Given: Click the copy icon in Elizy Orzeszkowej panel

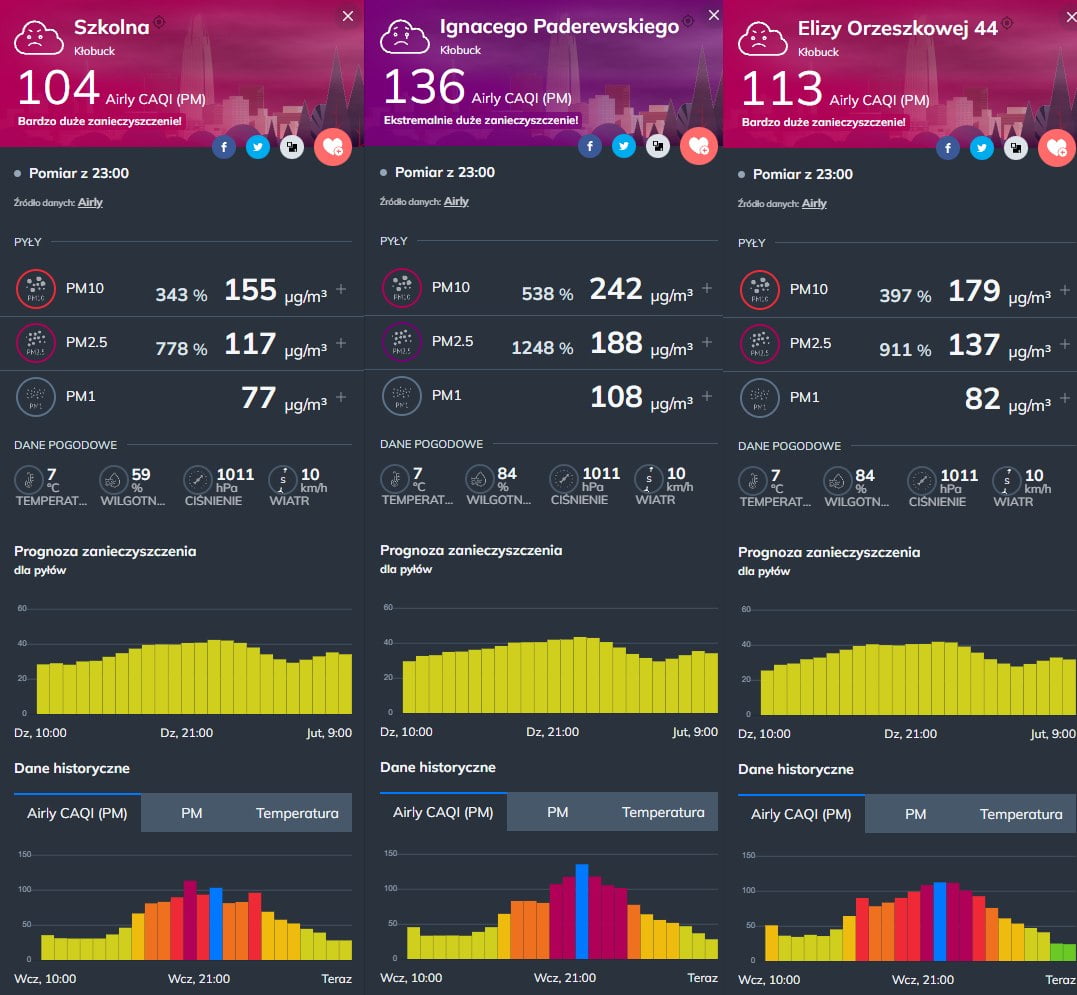Looking at the screenshot, I should [1015, 149].
